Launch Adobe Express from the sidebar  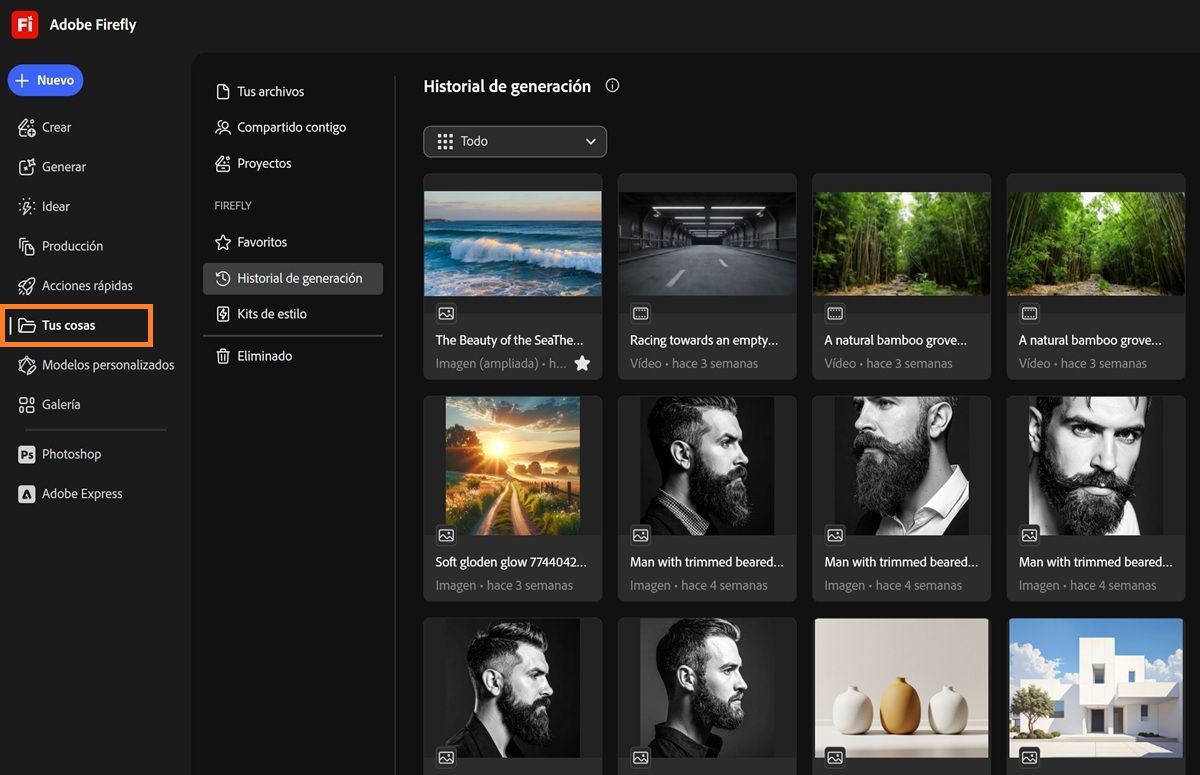81,494
